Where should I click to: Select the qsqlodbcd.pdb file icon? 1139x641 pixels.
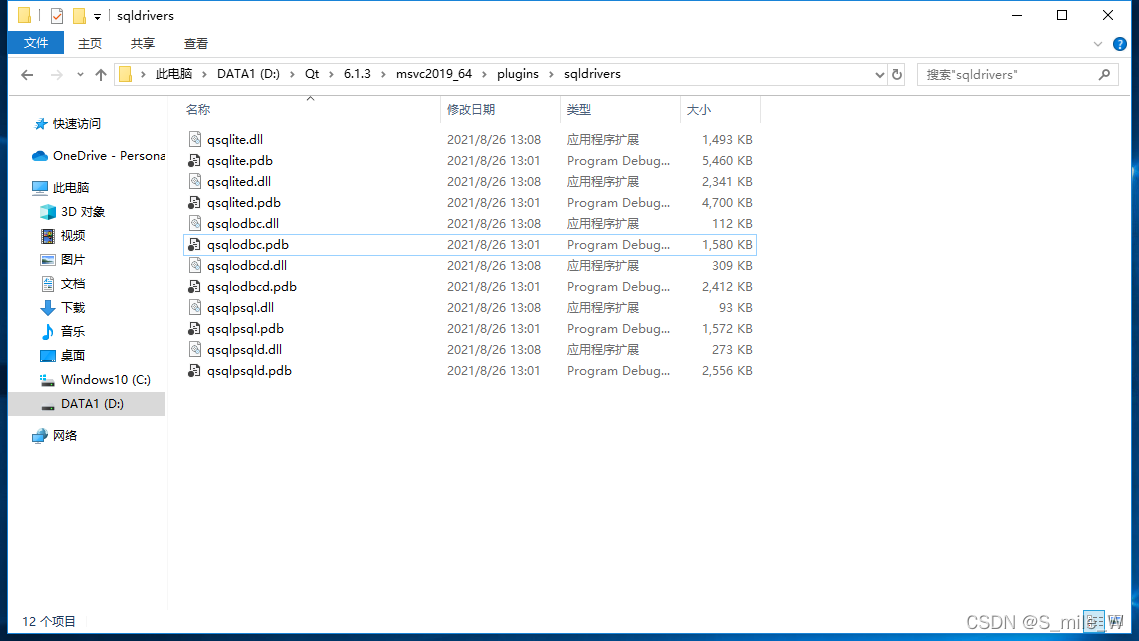(x=195, y=287)
